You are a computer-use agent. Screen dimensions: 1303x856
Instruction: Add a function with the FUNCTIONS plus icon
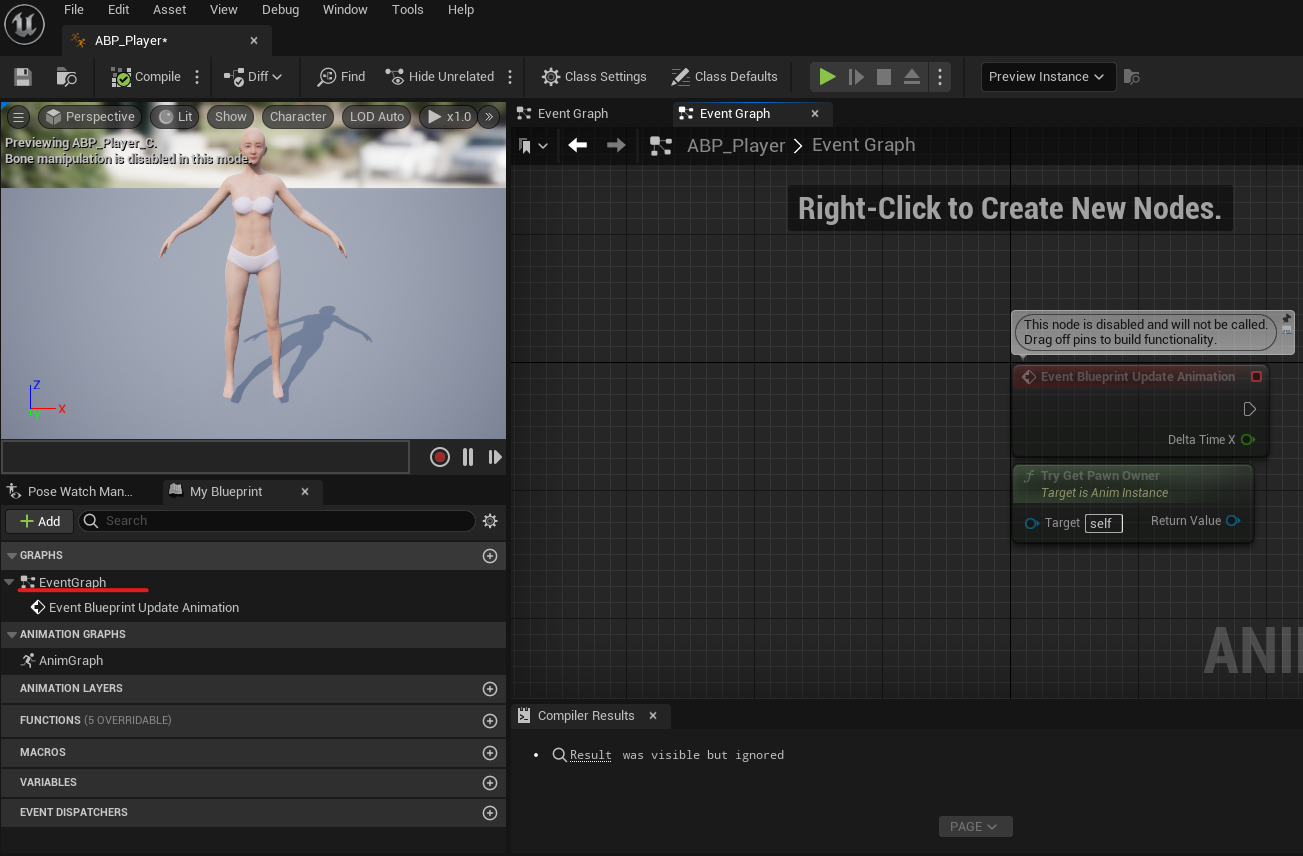(490, 721)
